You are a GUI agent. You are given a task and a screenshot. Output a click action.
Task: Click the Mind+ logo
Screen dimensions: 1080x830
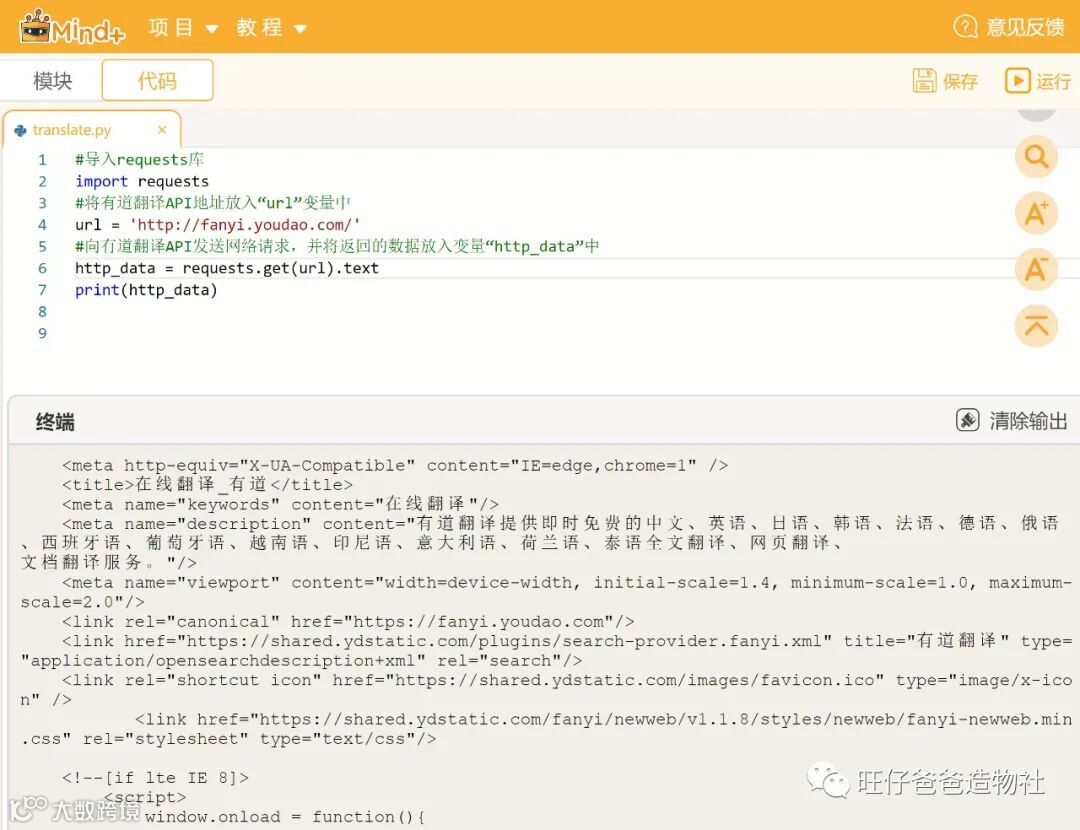(72, 27)
